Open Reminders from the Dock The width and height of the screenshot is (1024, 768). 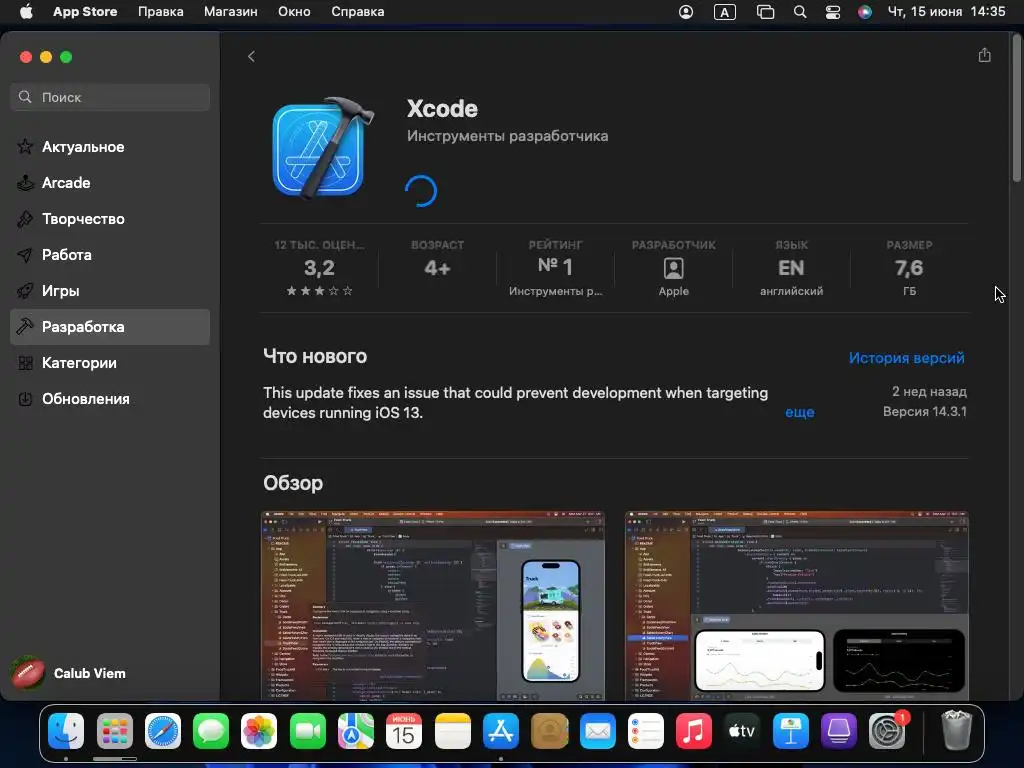tap(646, 731)
